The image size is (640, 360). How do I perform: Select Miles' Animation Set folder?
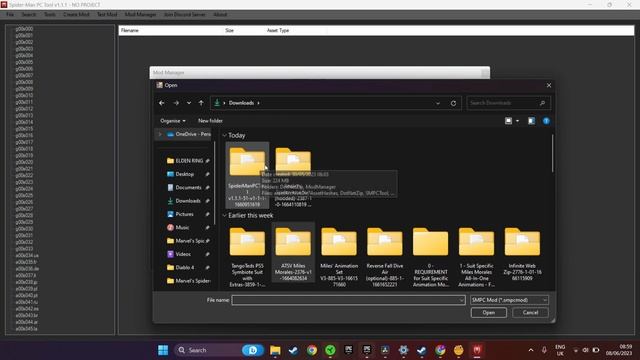pos(339,256)
